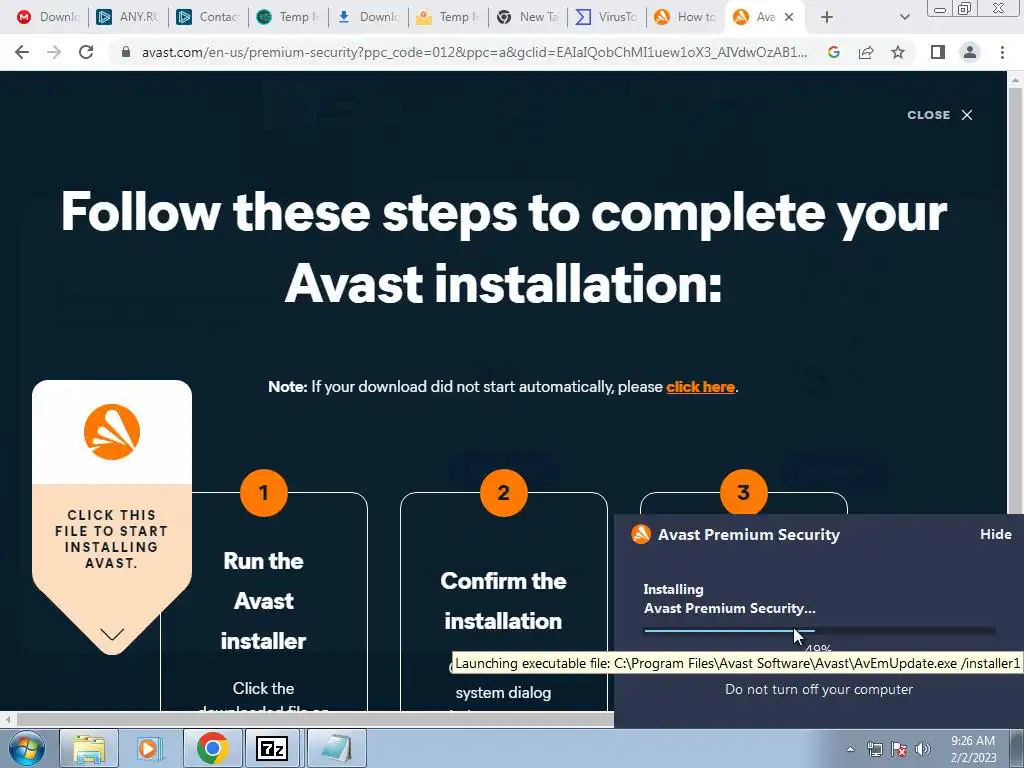Switch to the Temp Mail tab with the green icon

point(287,17)
